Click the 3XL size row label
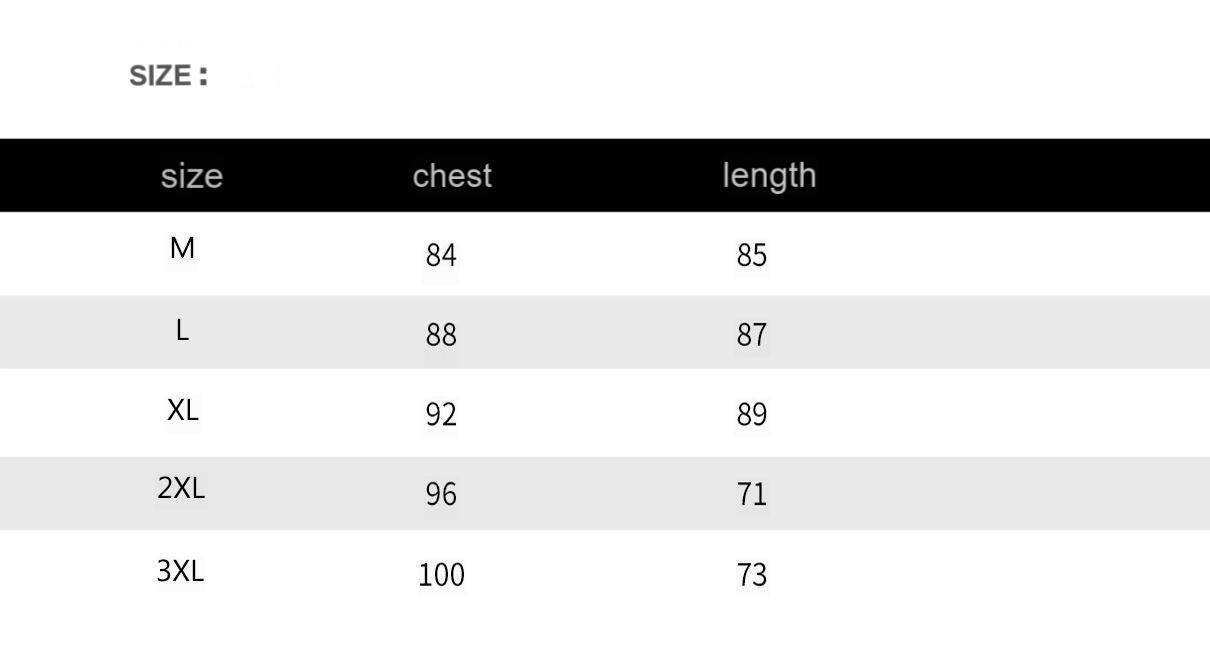The width and height of the screenshot is (1210, 659). coord(180,571)
